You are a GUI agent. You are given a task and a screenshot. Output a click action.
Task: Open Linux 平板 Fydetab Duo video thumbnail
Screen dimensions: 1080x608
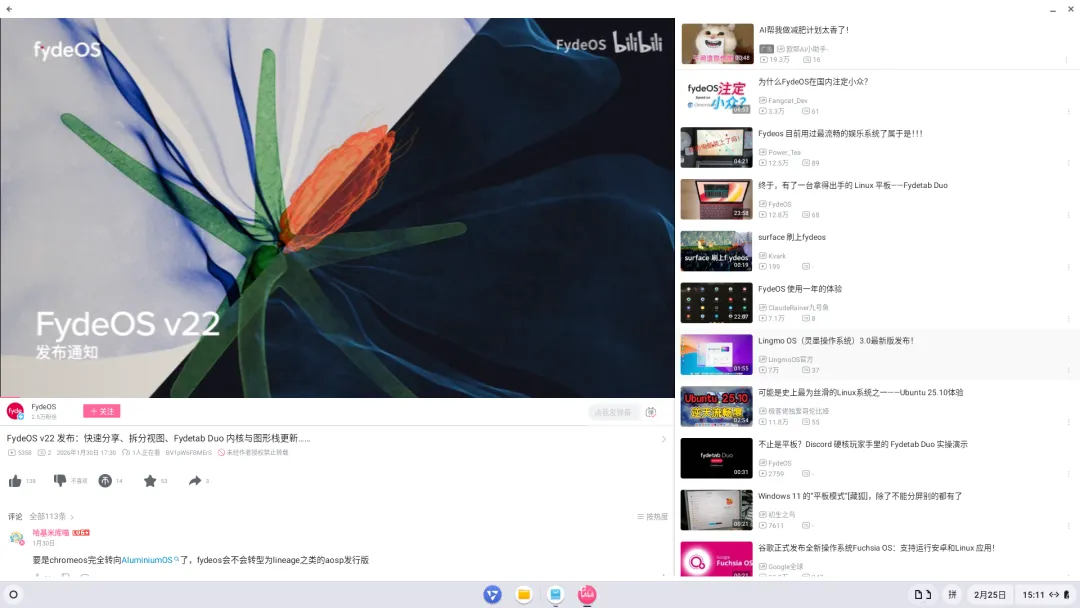(717, 199)
